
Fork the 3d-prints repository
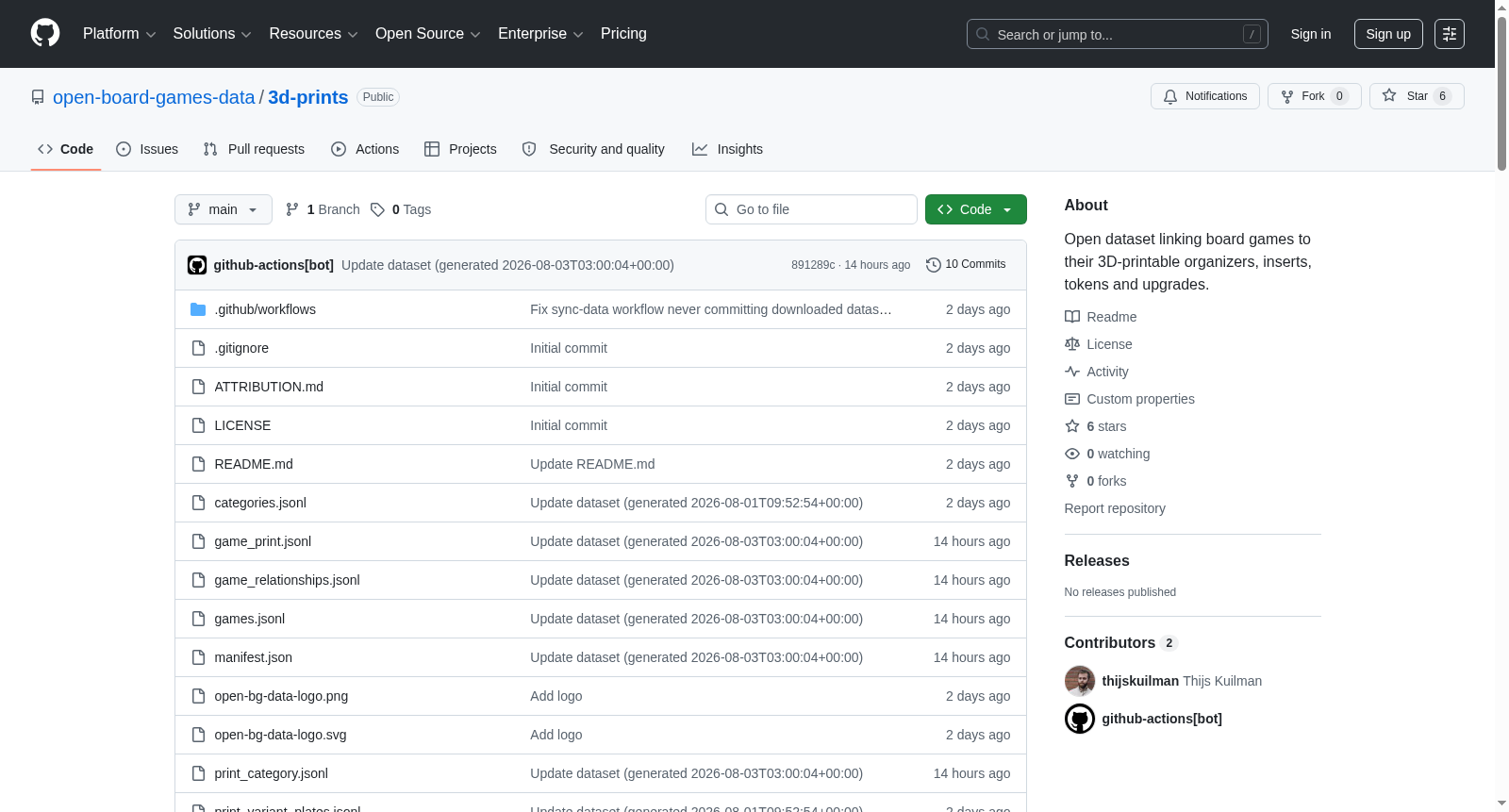[x=1314, y=96]
